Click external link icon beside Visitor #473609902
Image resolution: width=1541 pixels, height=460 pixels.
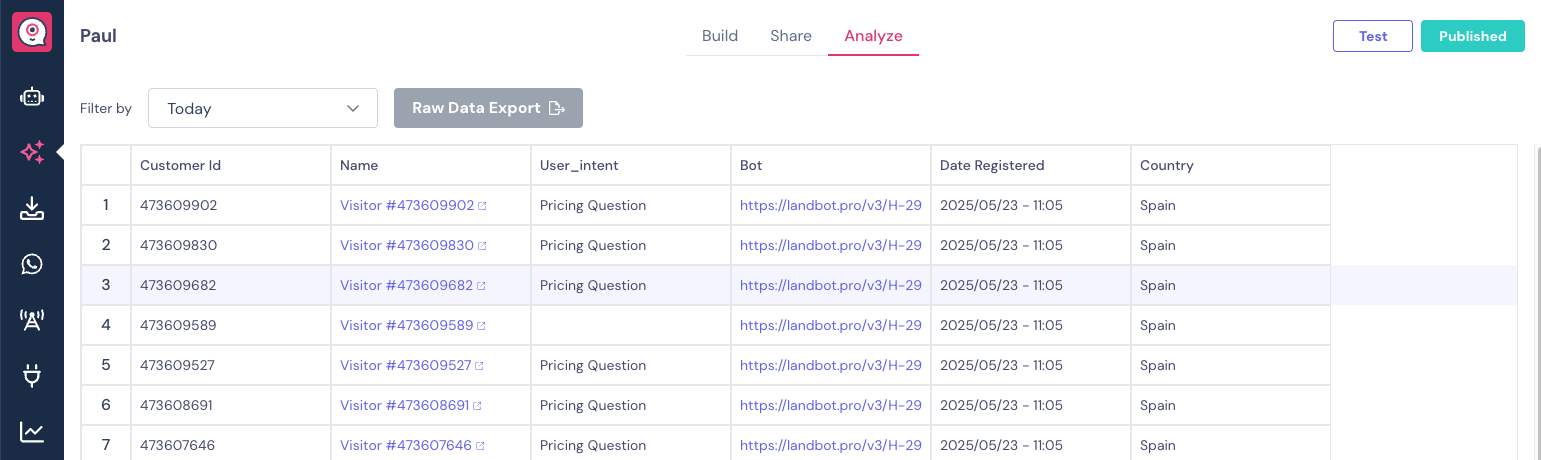coord(483,205)
